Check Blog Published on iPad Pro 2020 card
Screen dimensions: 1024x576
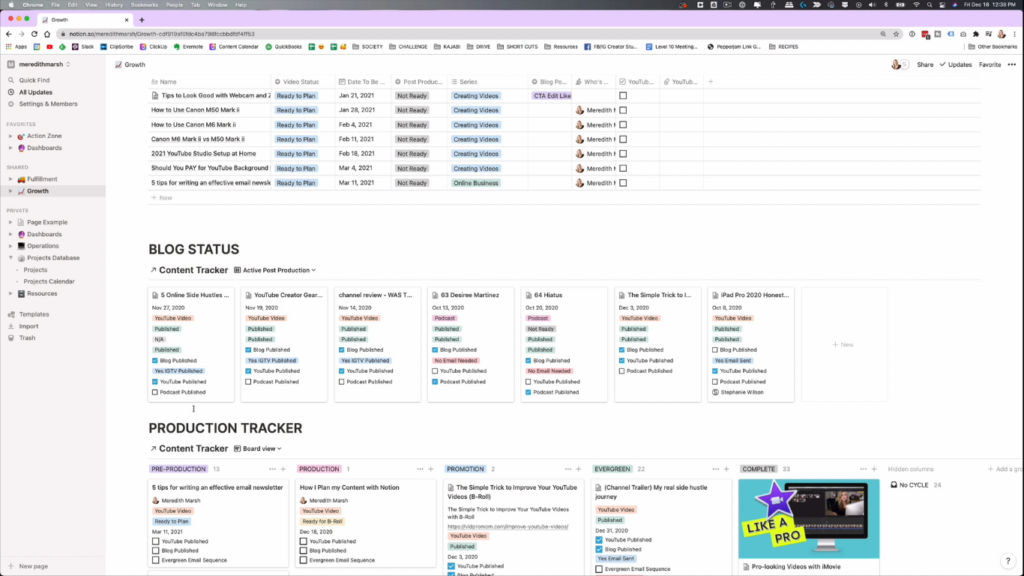click(715, 350)
